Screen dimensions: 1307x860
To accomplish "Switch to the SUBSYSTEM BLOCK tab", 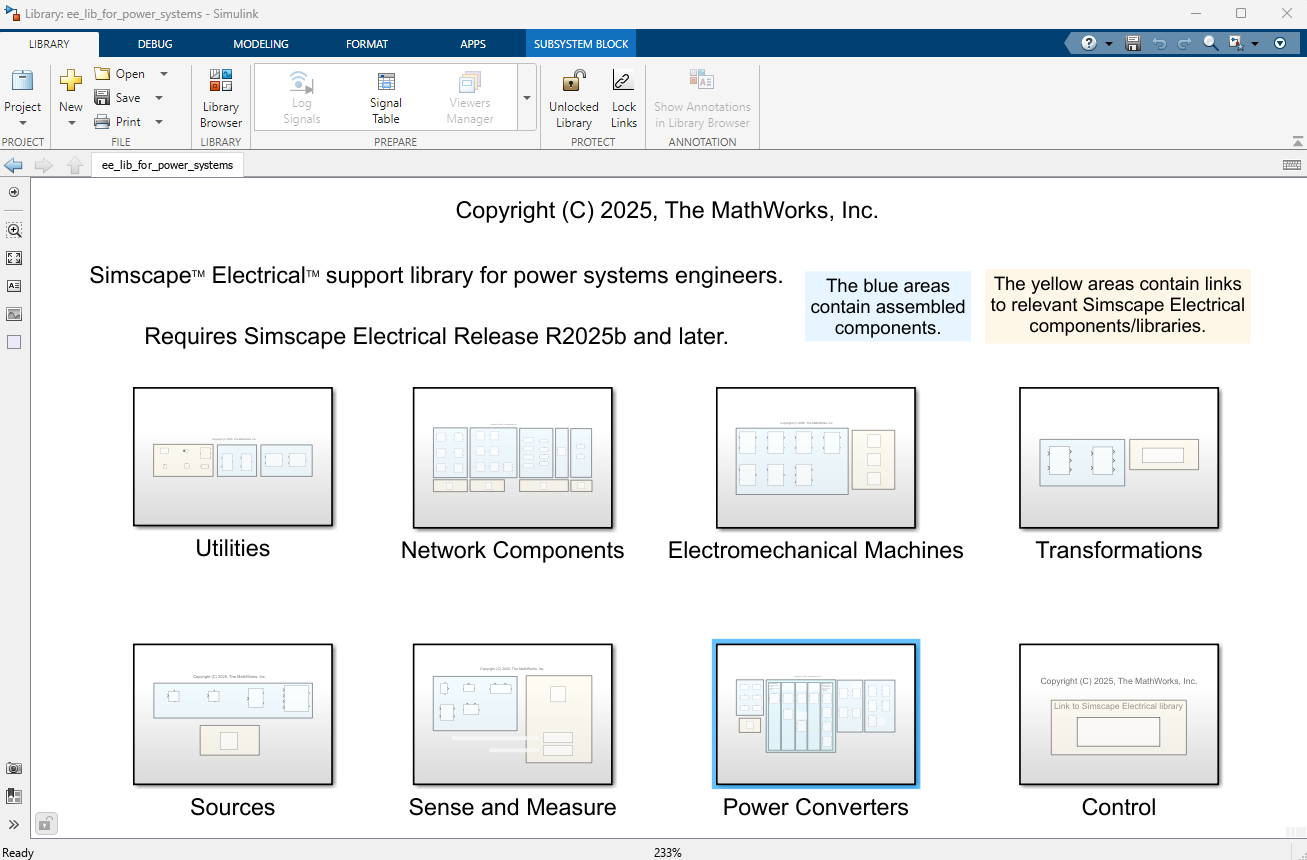I will point(581,44).
